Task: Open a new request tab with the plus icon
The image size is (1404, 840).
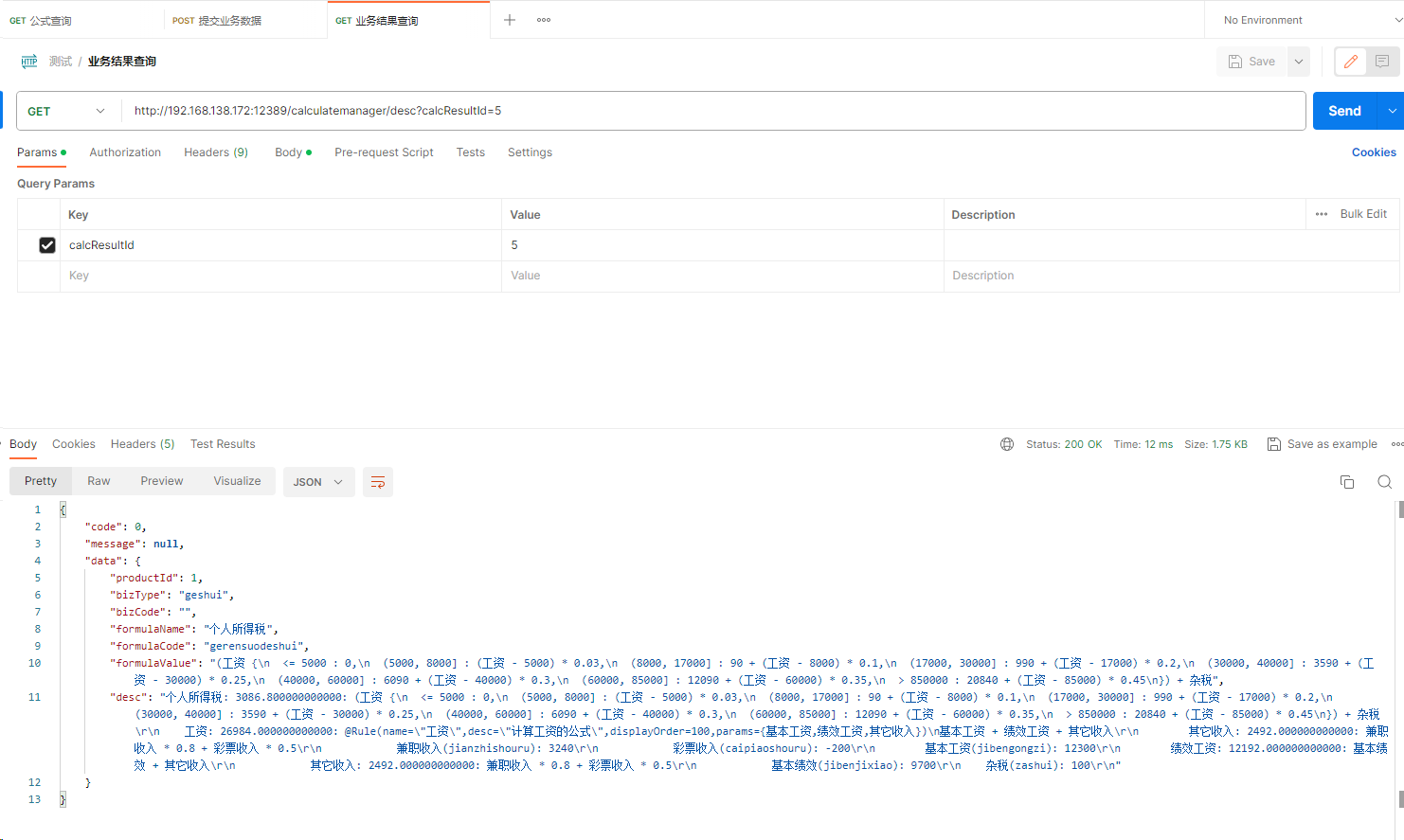Action: point(510,19)
